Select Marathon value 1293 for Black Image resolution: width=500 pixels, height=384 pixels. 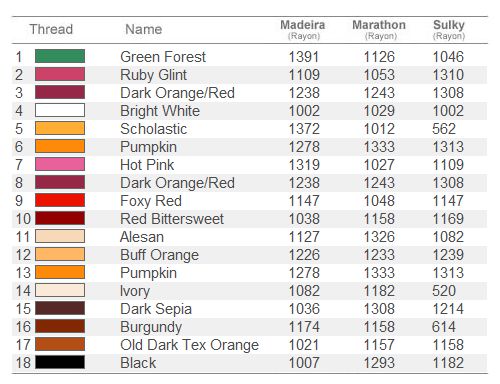click(x=379, y=363)
